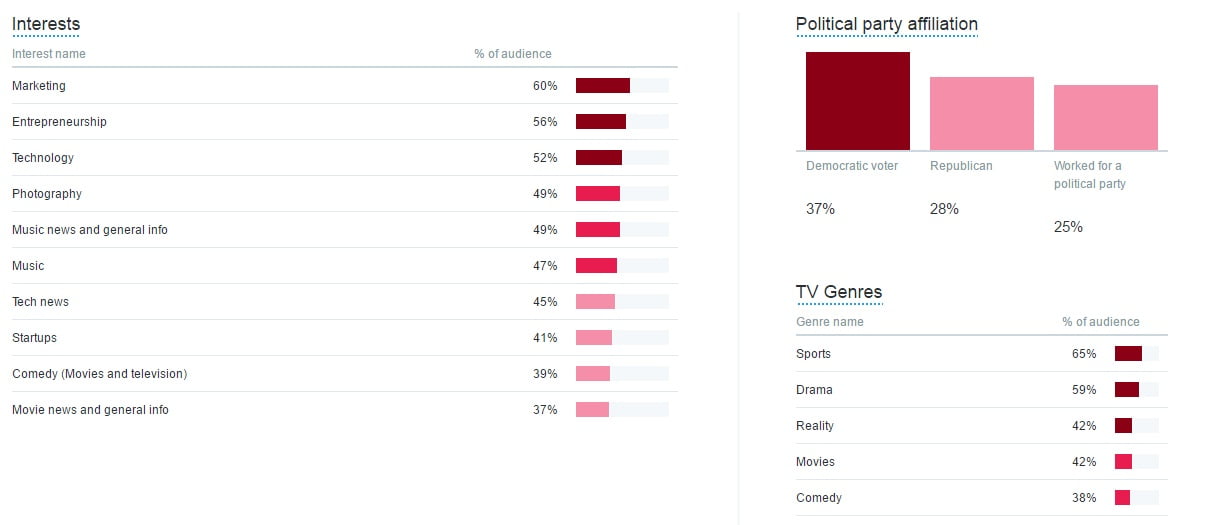This screenshot has width=1214, height=525.
Task: Click Worked for a political party bar
Action: click(x=1106, y=118)
